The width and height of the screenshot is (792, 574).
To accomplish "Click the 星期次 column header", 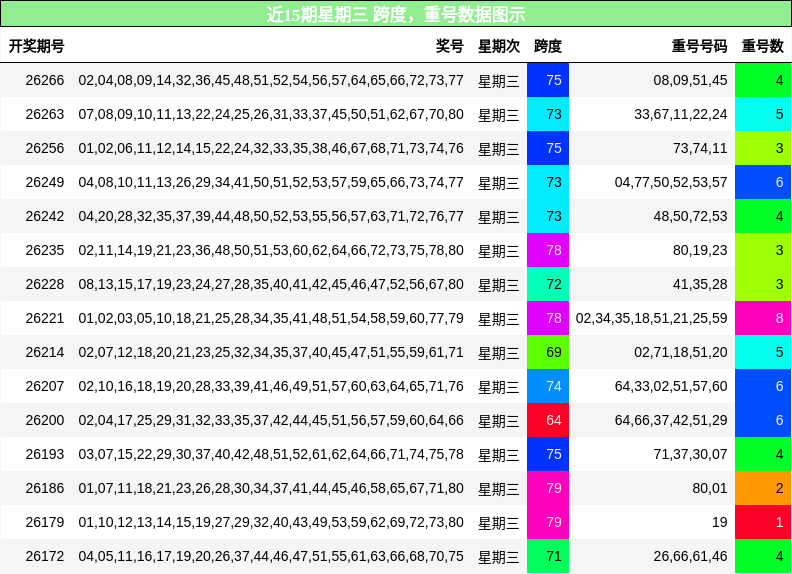I will tap(499, 46).
